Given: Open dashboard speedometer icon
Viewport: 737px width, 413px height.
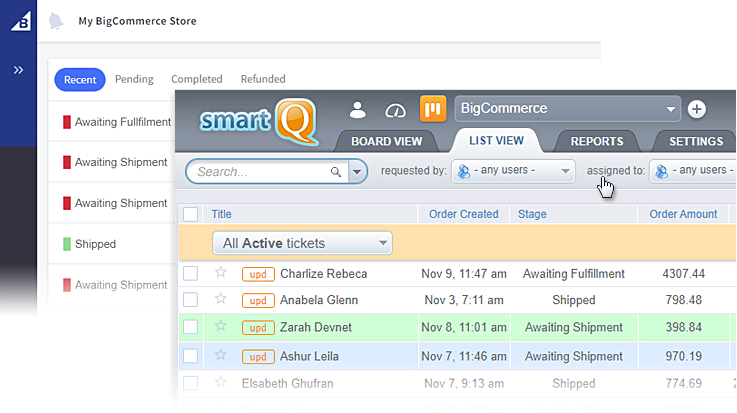Looking at the screenshot, I should [x=395, y=110].
